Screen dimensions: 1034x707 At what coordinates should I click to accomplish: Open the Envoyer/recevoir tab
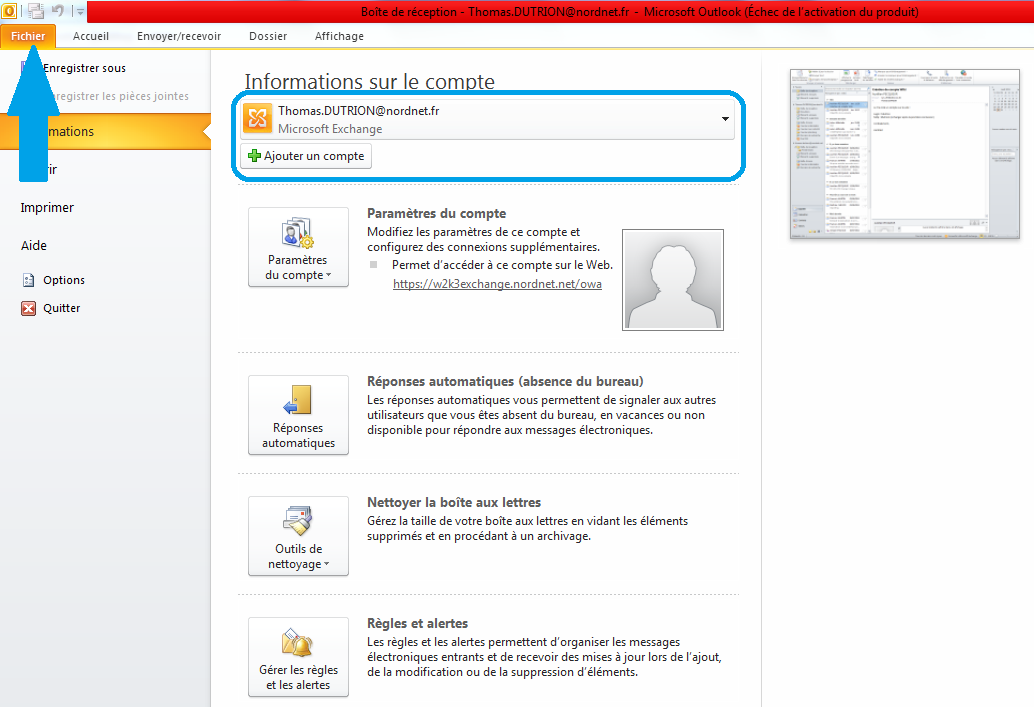179,36
